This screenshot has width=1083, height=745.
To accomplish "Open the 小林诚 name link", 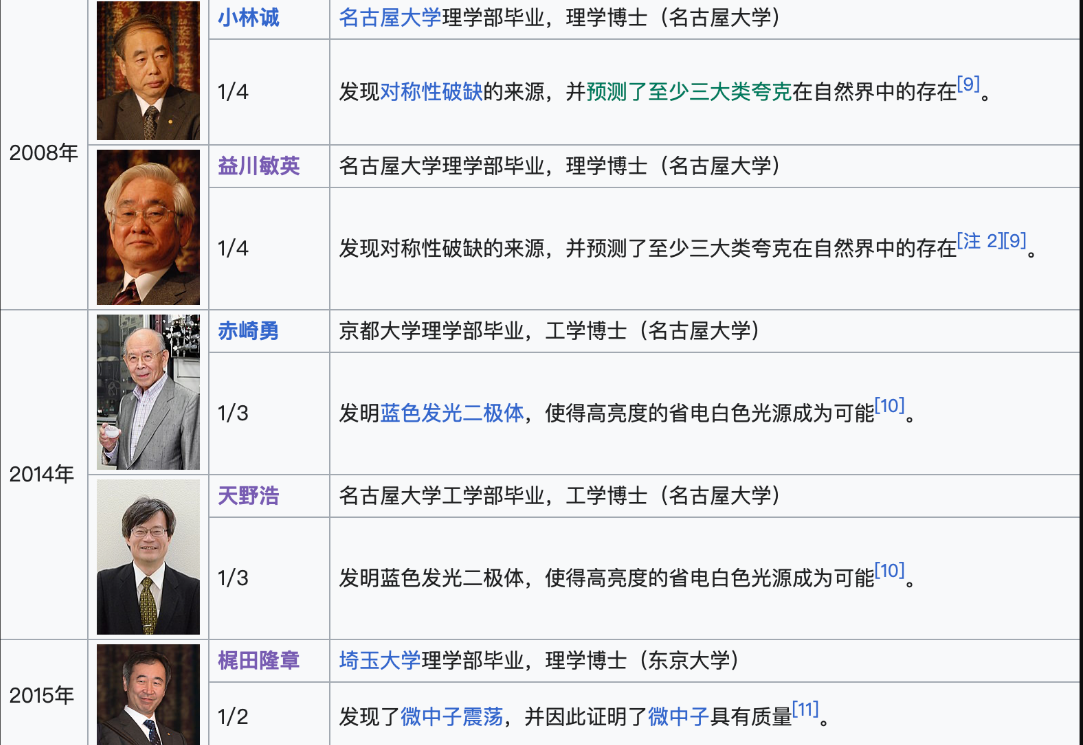I will tap(248, 18).
